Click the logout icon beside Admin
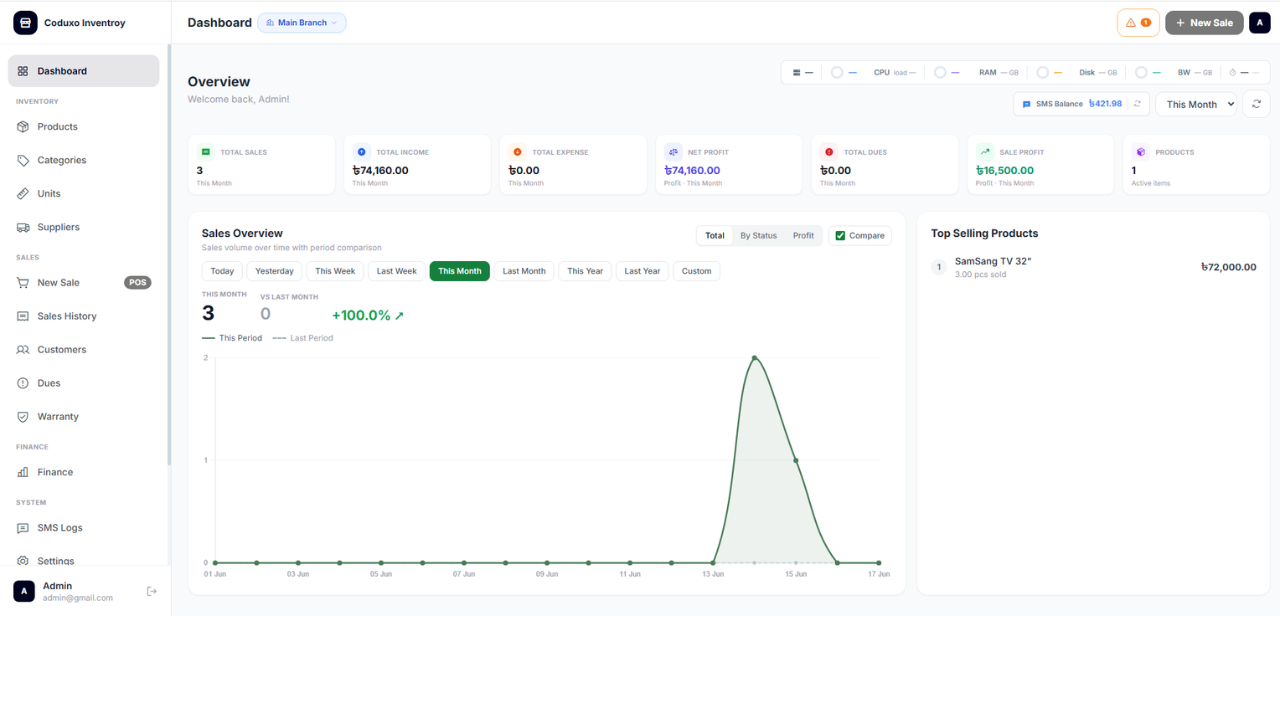Image resolution: width=1280 pixels, height=720 pixels. tap(152, 591)
